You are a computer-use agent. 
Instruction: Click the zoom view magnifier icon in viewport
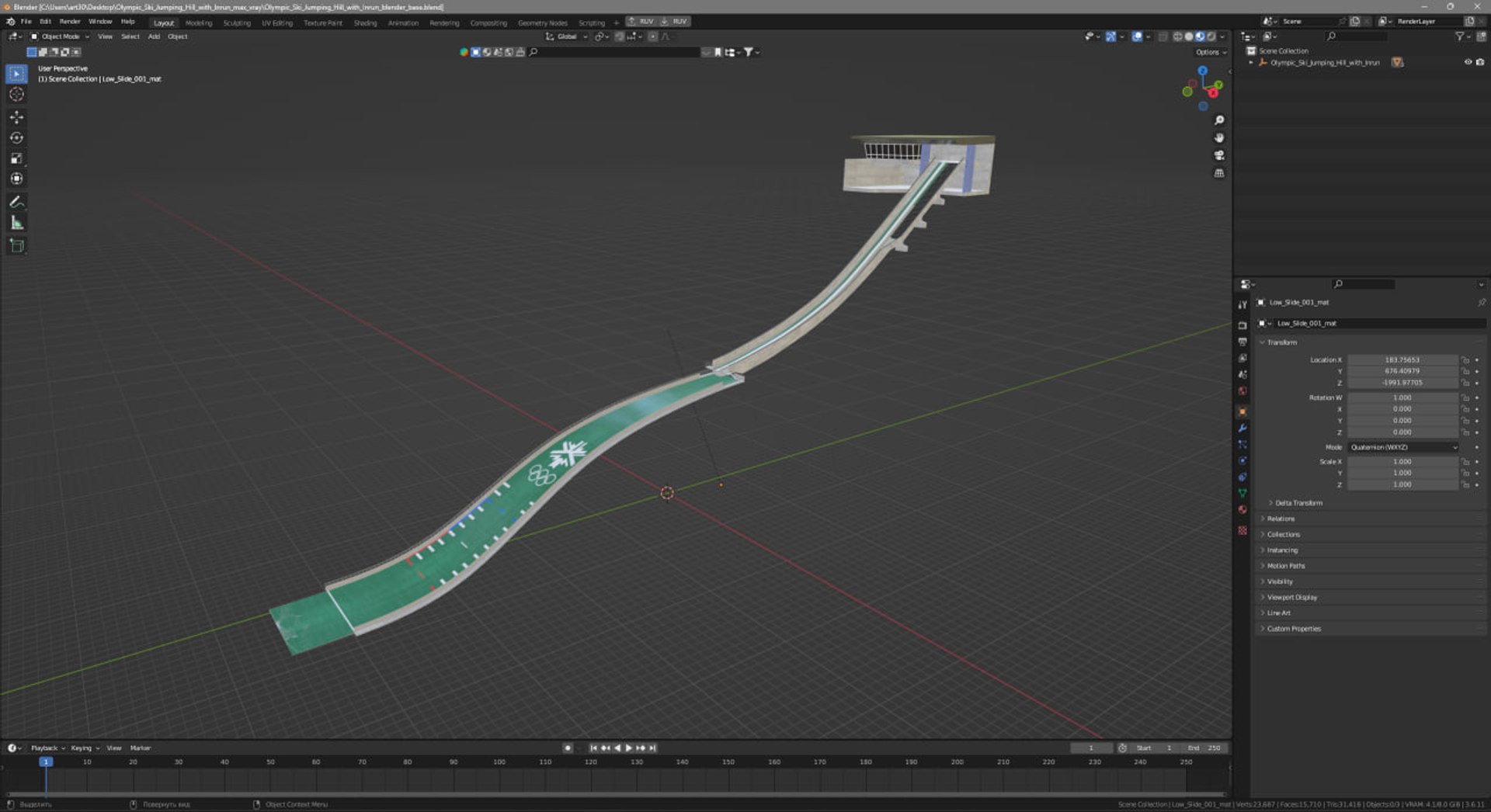tap(1219, 120)
